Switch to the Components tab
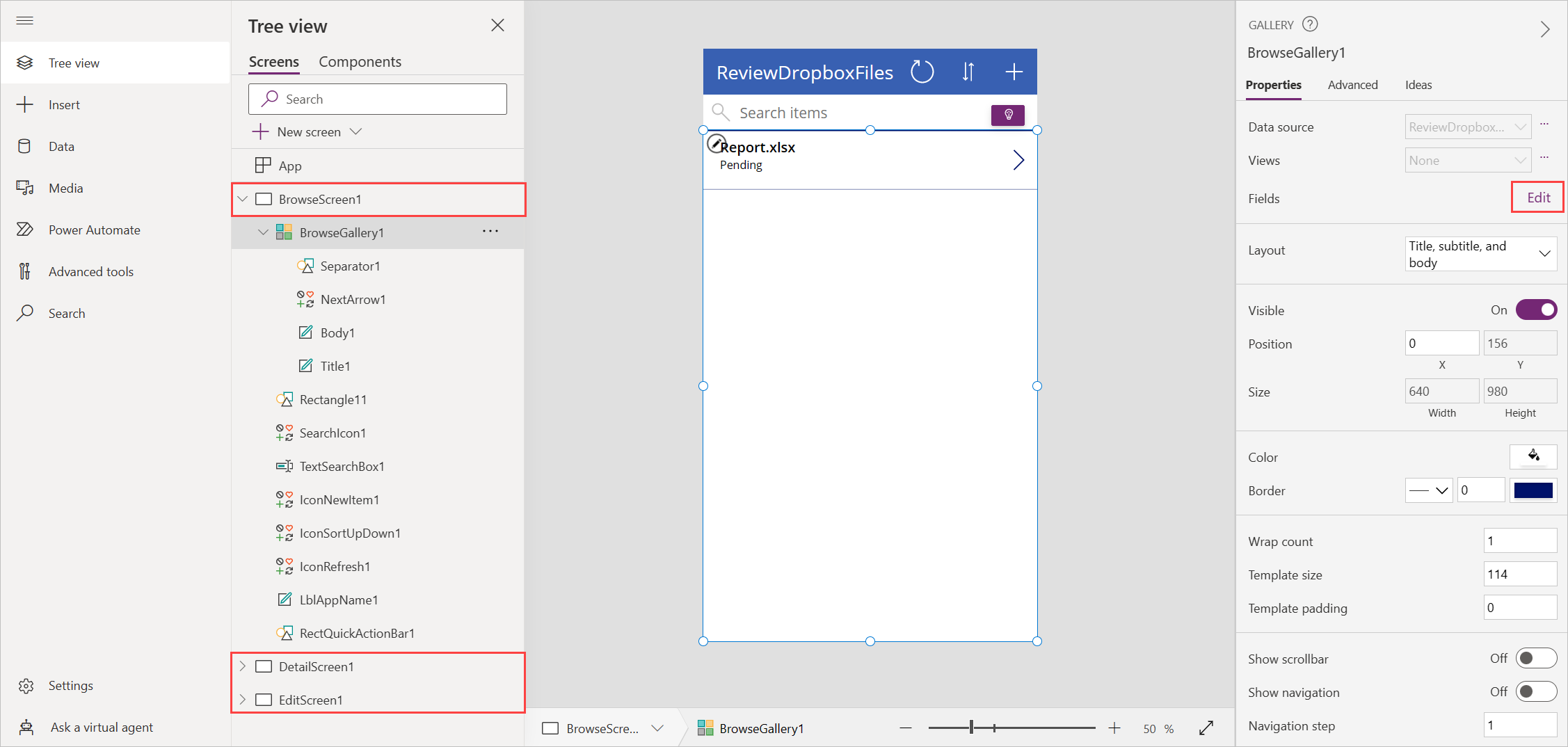Screen dimensions: 1568x747 click(x=360, y=61)
